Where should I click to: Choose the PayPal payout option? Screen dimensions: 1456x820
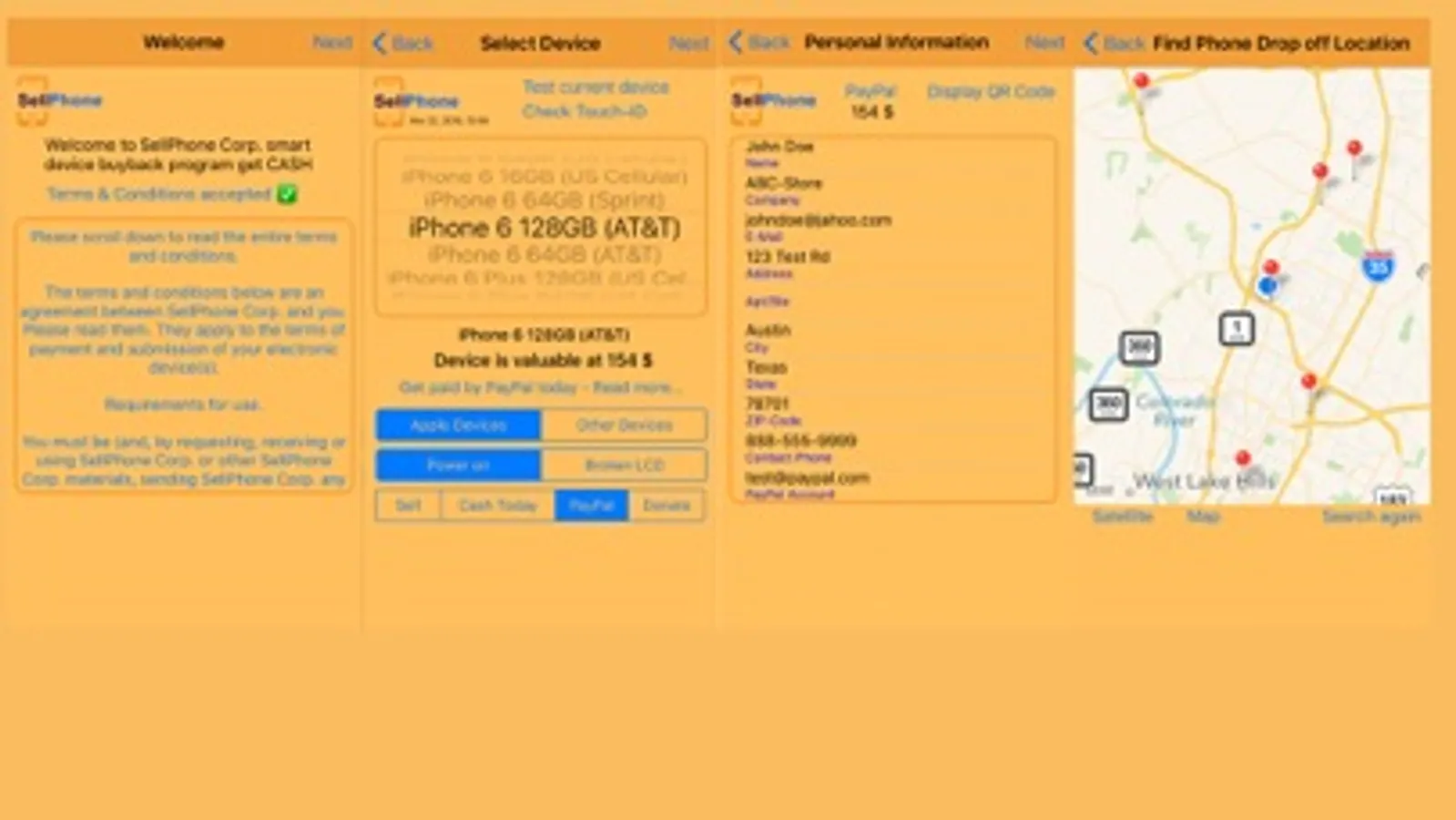pos(592,505)
